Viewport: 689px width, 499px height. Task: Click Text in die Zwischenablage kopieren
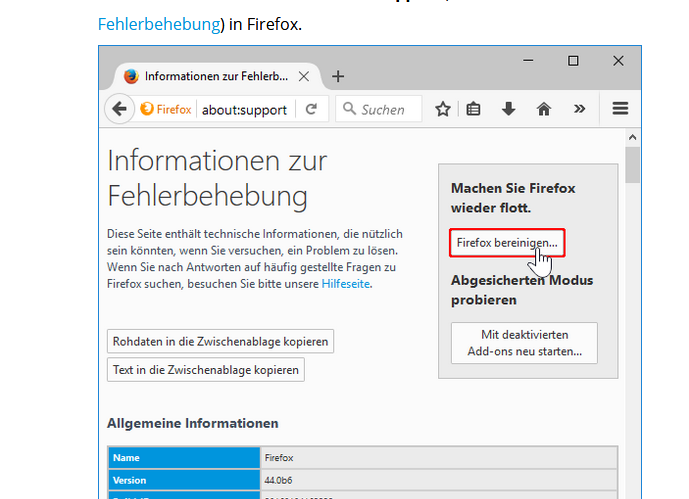point(206,370)
